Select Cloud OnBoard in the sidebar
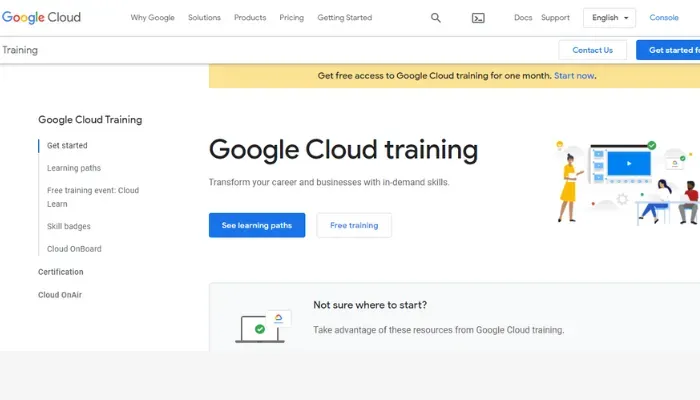Screen dimensions: 700x400 pos(74,249)
